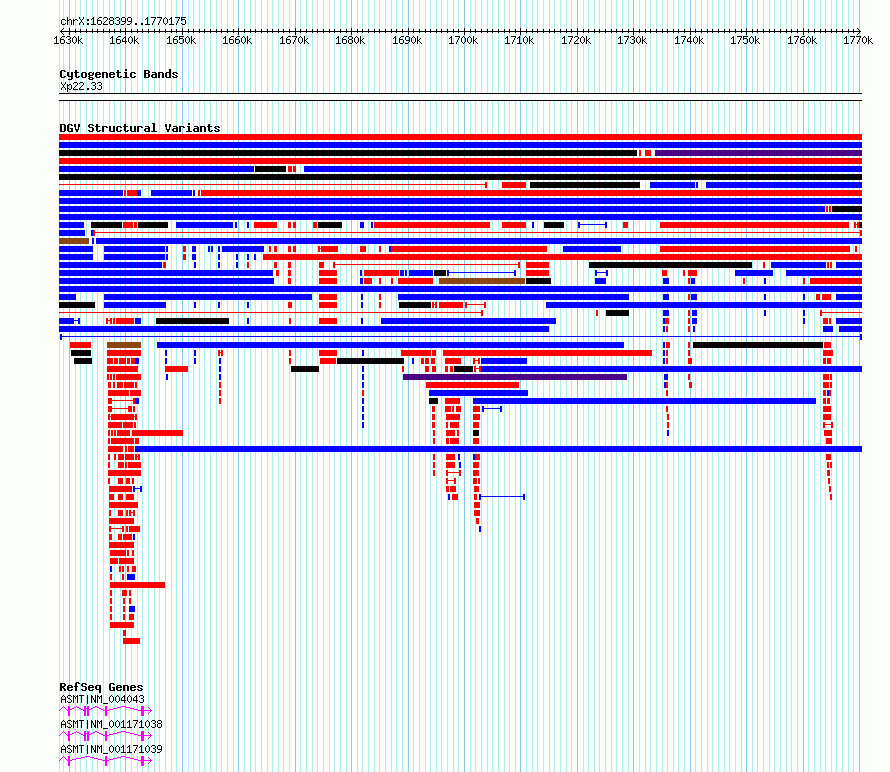Viewport: 890px width, 772px height.
Task: Select the black bar near 1650k above ASMT stack
Action: 192,321
